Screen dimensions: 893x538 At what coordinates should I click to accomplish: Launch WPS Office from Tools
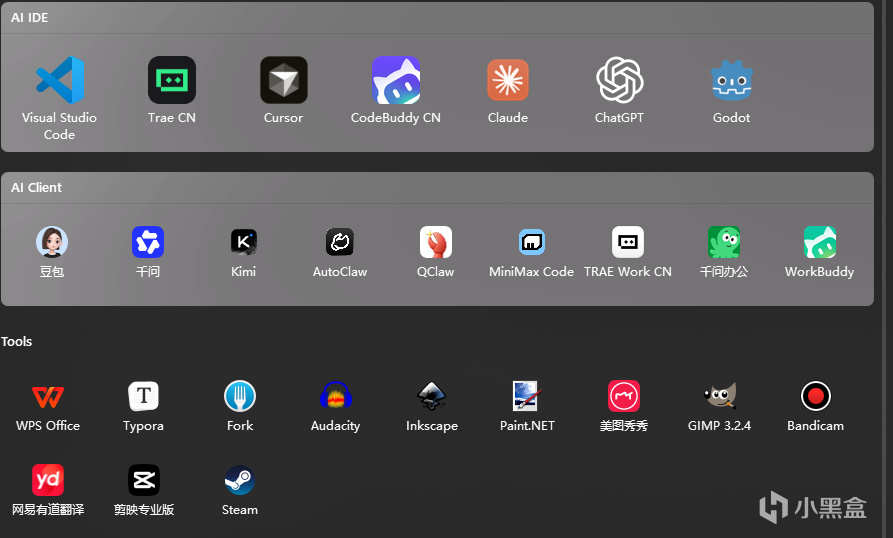(x=48, y=396)
